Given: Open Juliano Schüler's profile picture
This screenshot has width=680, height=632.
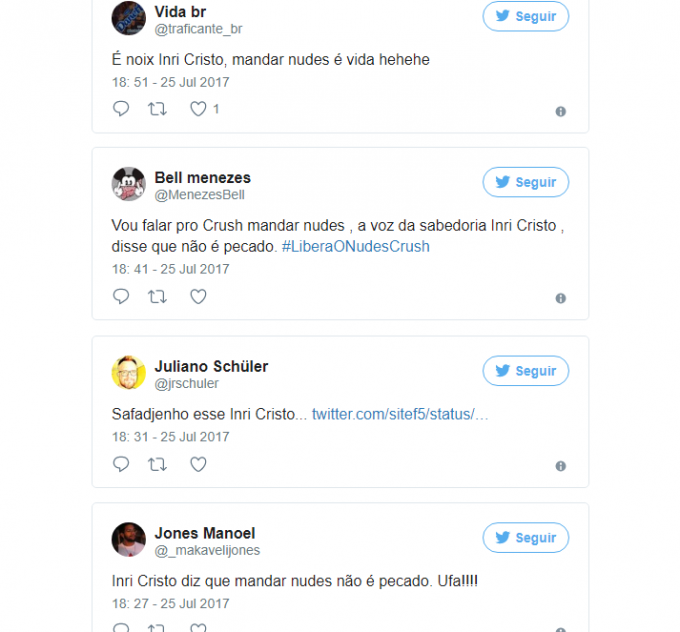Looking at the screenshot, I should [128, 373].
